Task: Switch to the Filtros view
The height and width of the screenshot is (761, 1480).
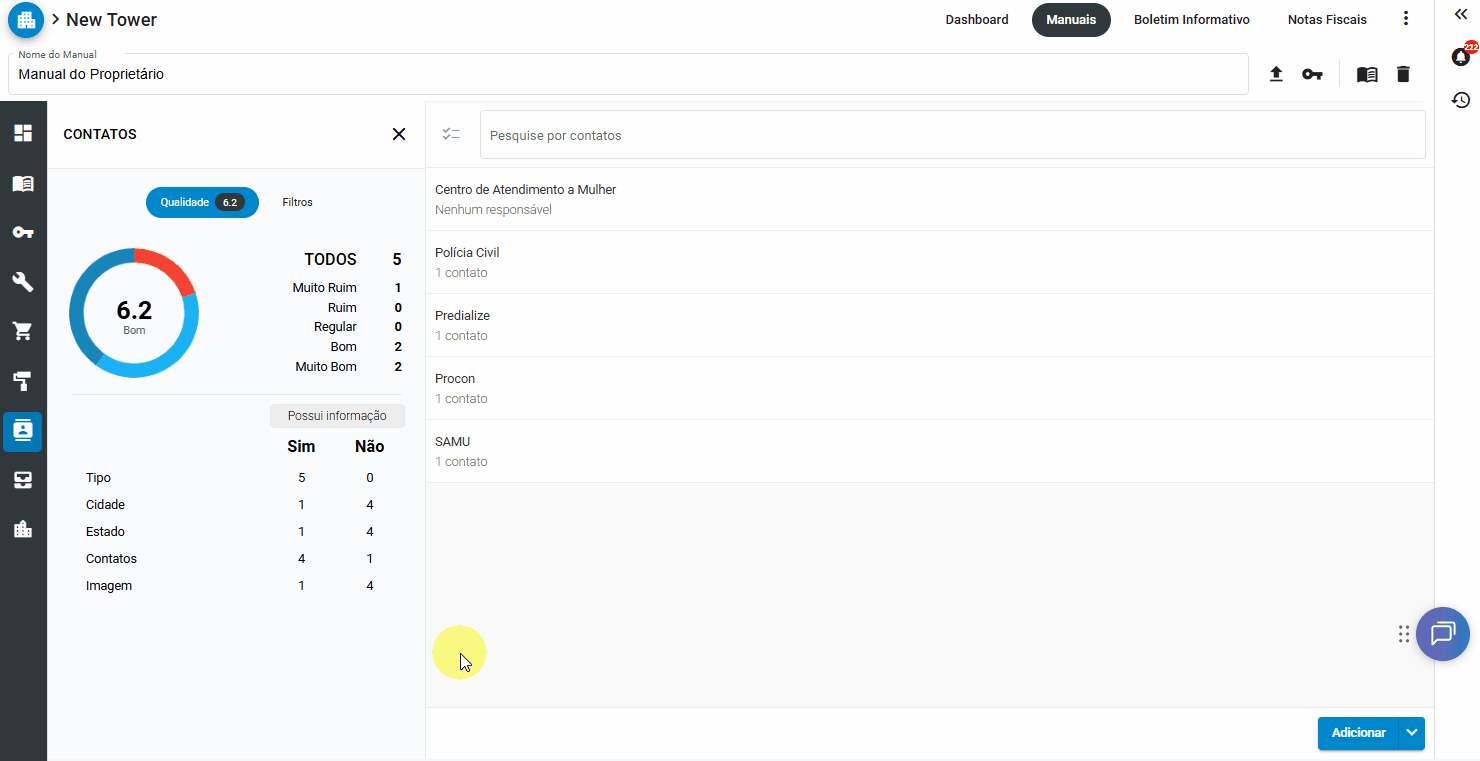Action: [x=297, y=202]
